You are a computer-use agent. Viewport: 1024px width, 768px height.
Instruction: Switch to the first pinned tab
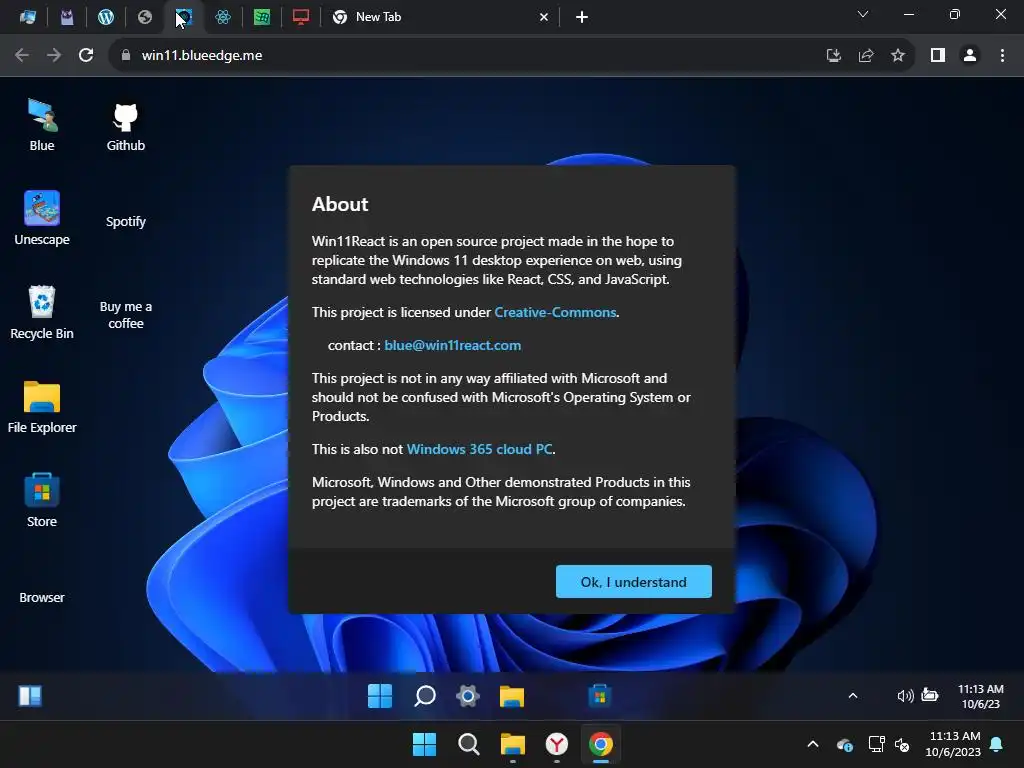28,17
